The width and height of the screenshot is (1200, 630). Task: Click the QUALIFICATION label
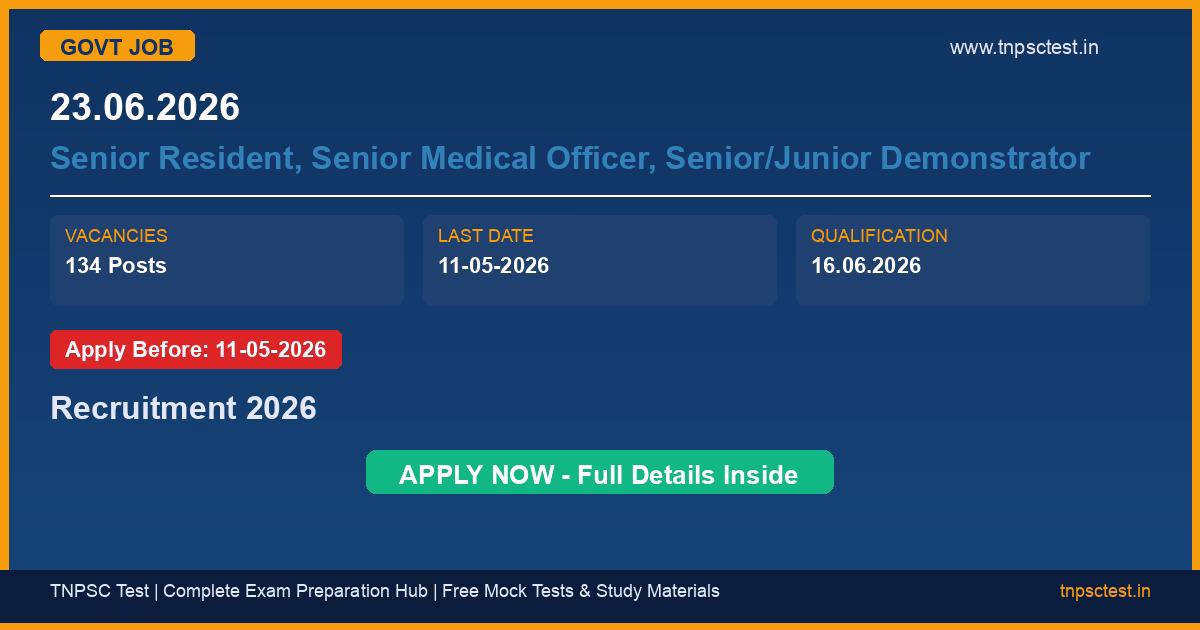click(879, 236)
